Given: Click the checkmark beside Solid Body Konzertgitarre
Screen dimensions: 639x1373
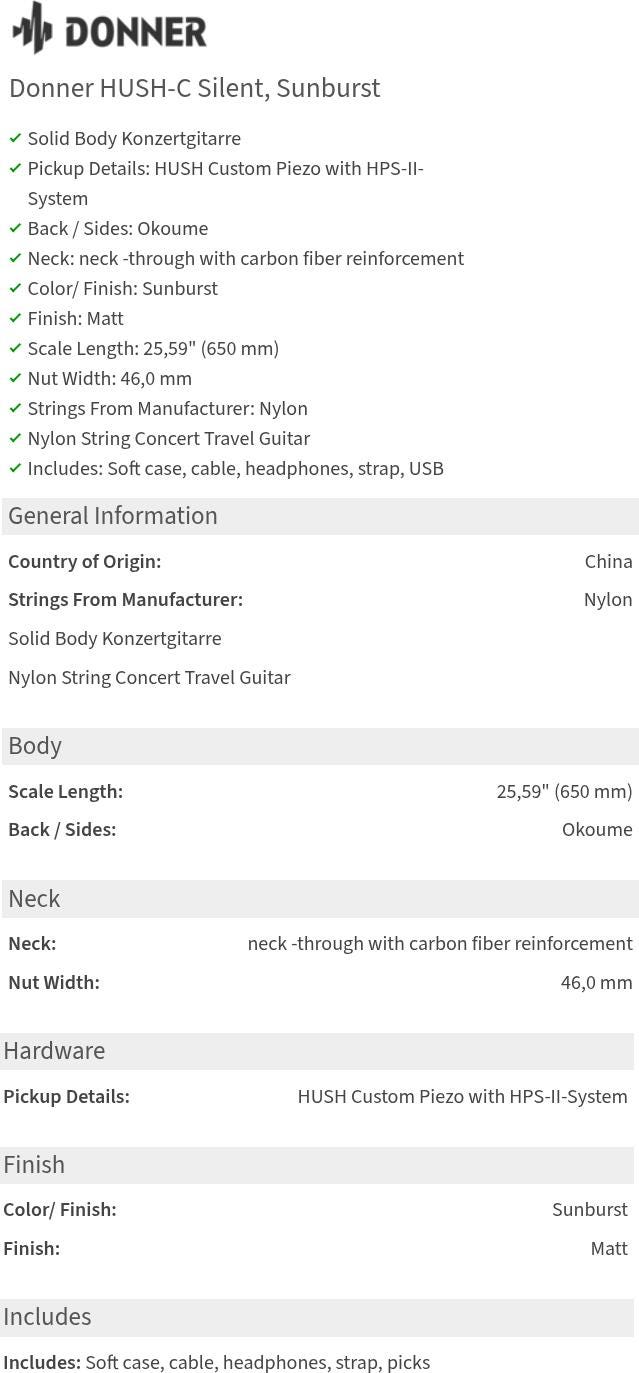Looking at the screenshot, I should (15, 138).
